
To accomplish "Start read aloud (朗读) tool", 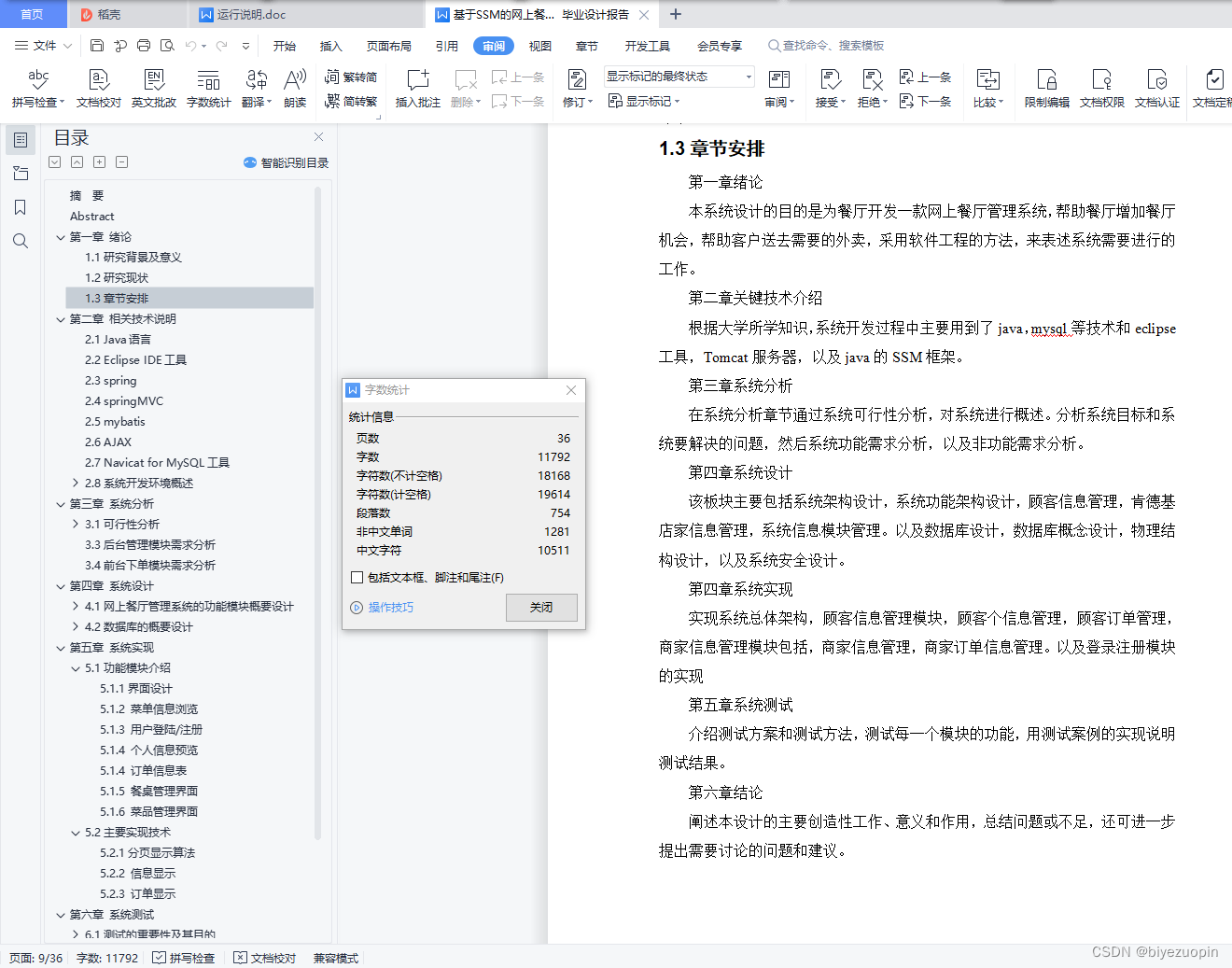I will coord(295,89).
